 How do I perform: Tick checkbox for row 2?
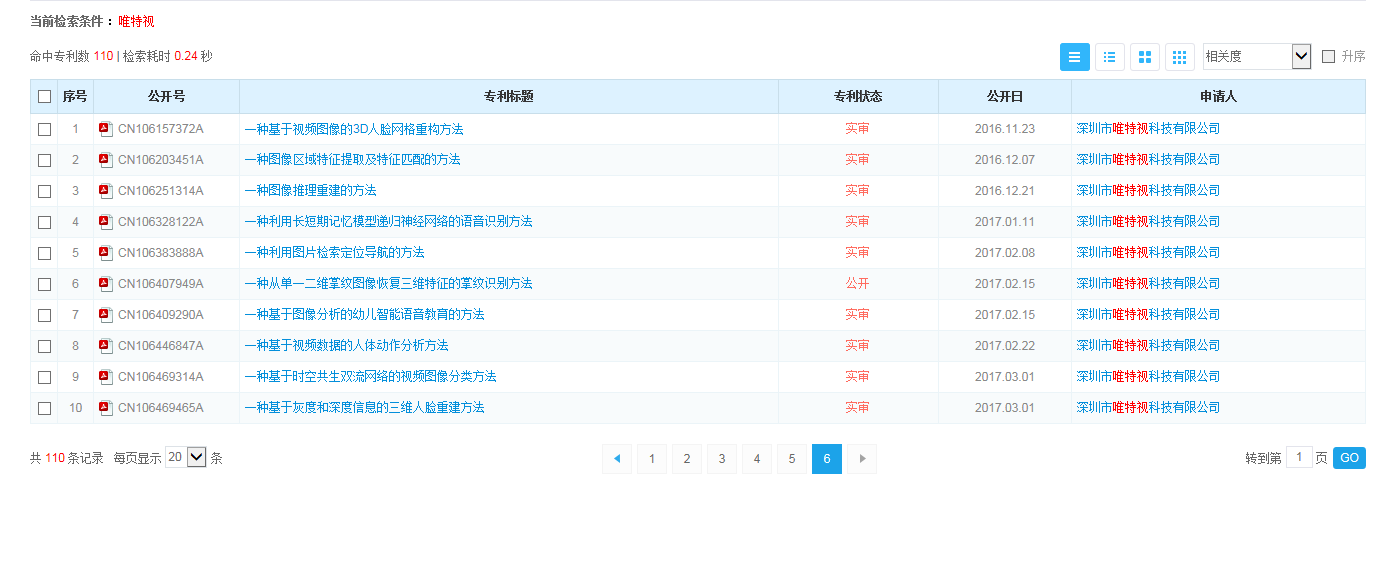point(44,160)
